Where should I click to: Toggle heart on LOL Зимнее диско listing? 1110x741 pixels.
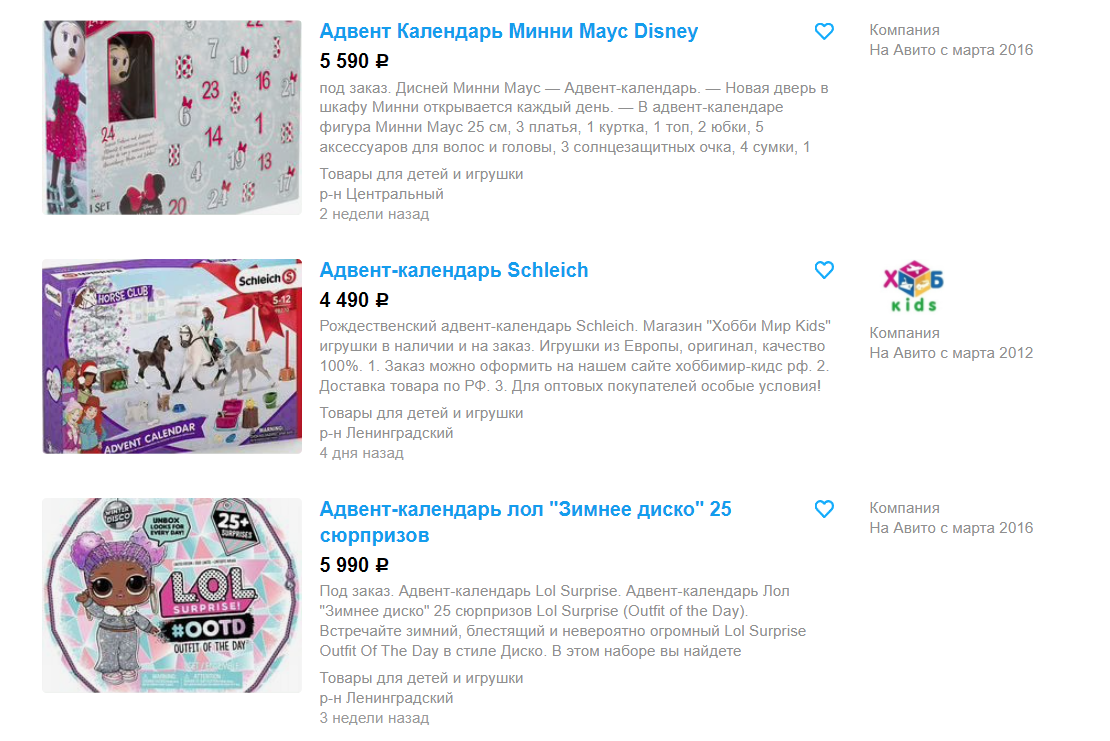pyautogui.click(x=824, y=509)
